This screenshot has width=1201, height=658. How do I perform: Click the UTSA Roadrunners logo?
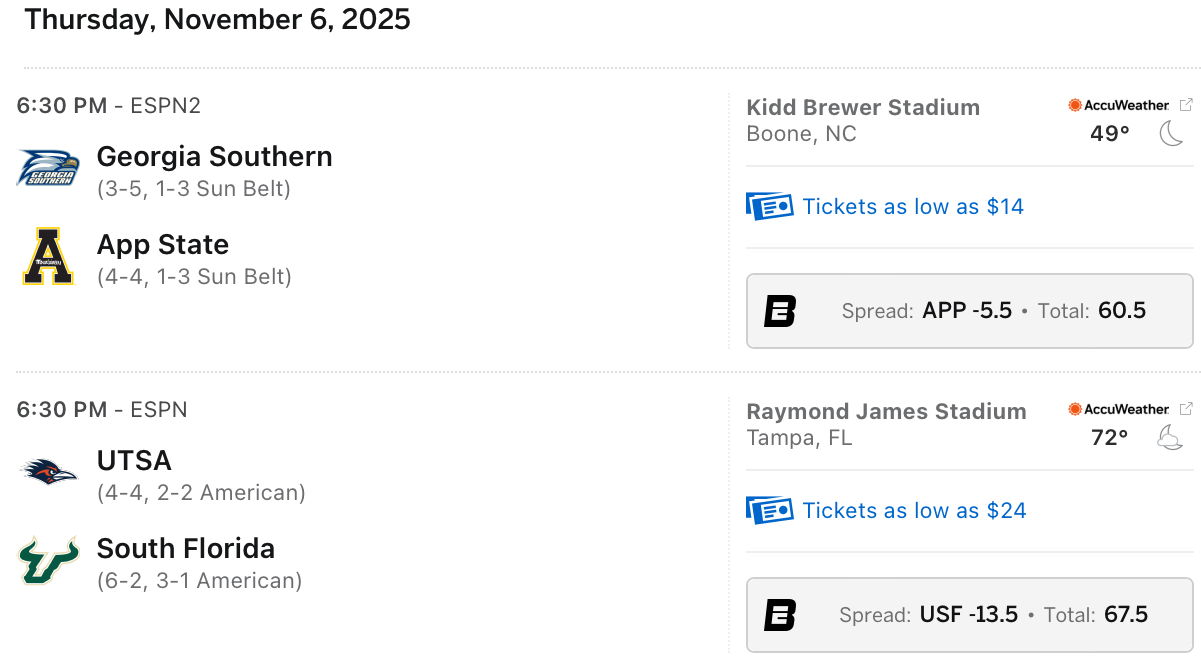point(47,471)
